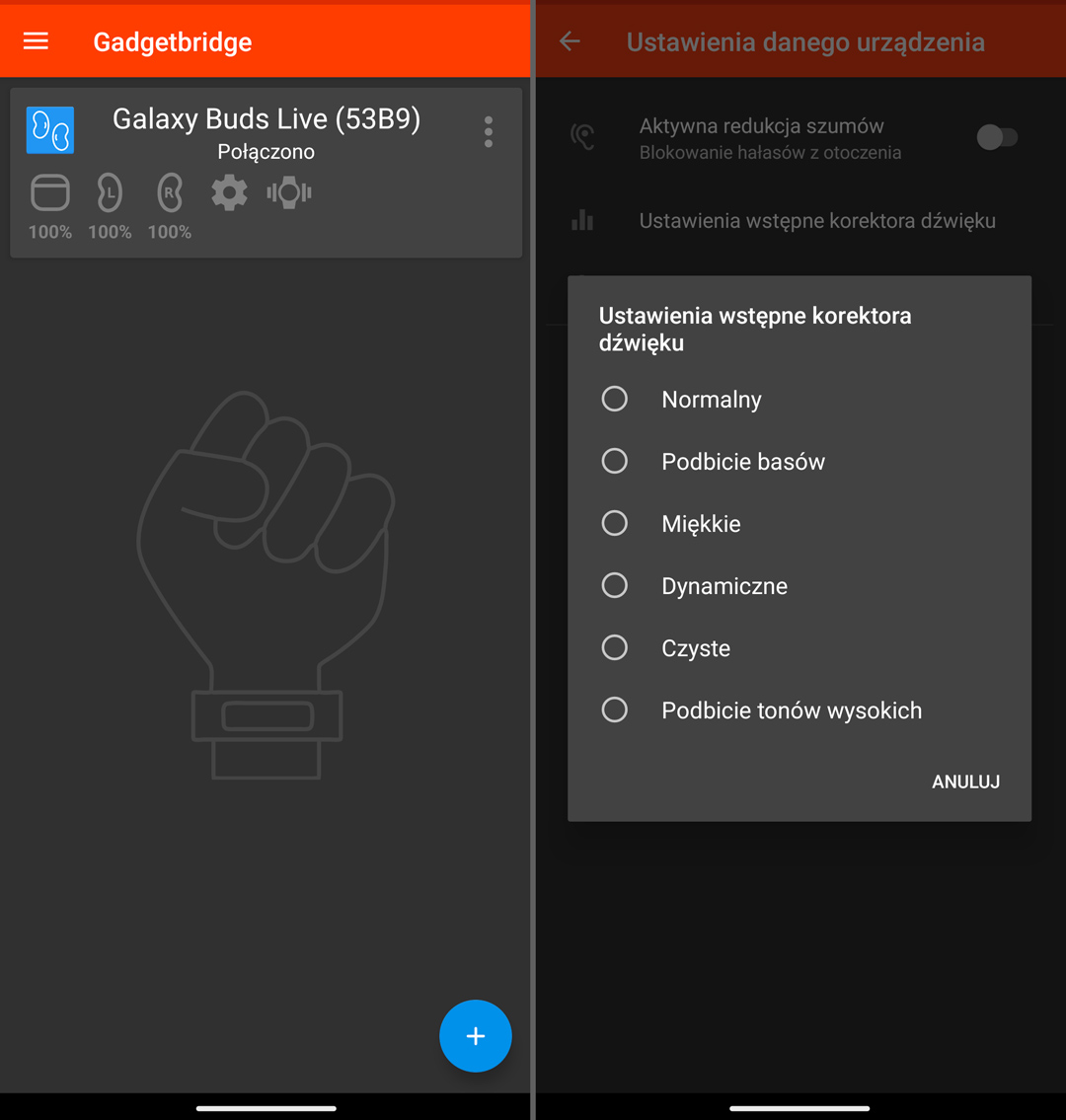Image resolution: width=1066 pixels, height=1120 pixels.
Task: Click the equalizer bars icon
Action: tap(582, 220)
